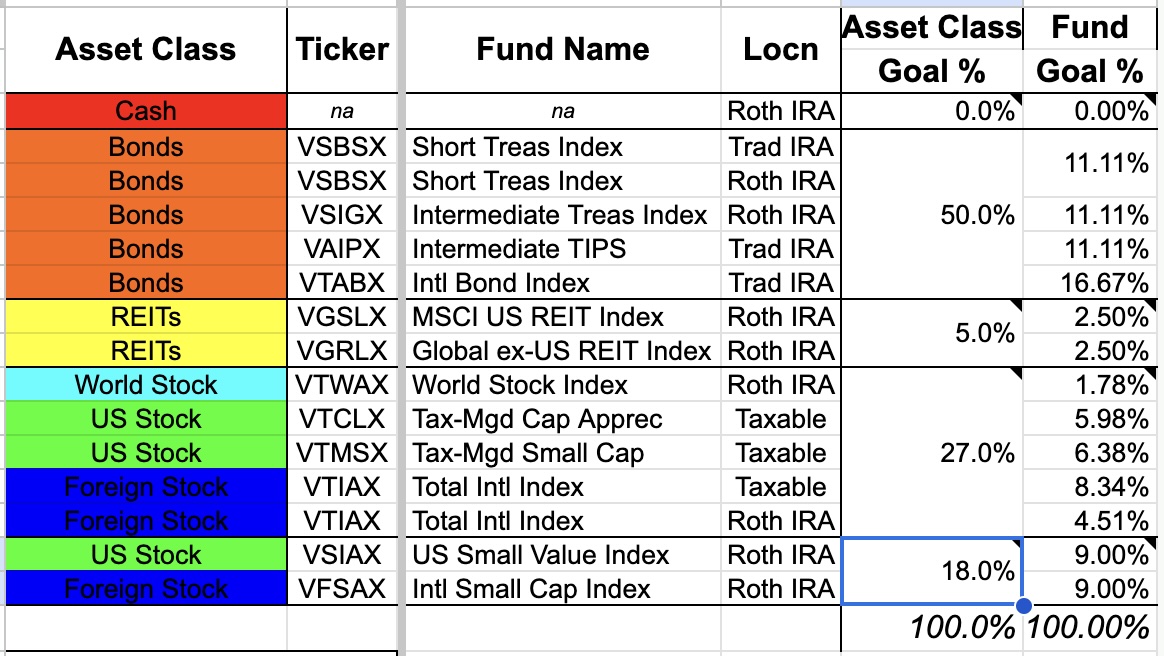Select the Tax-Mgd Small Cap cell
The image size is (1164, 656).
pos(563,453)
